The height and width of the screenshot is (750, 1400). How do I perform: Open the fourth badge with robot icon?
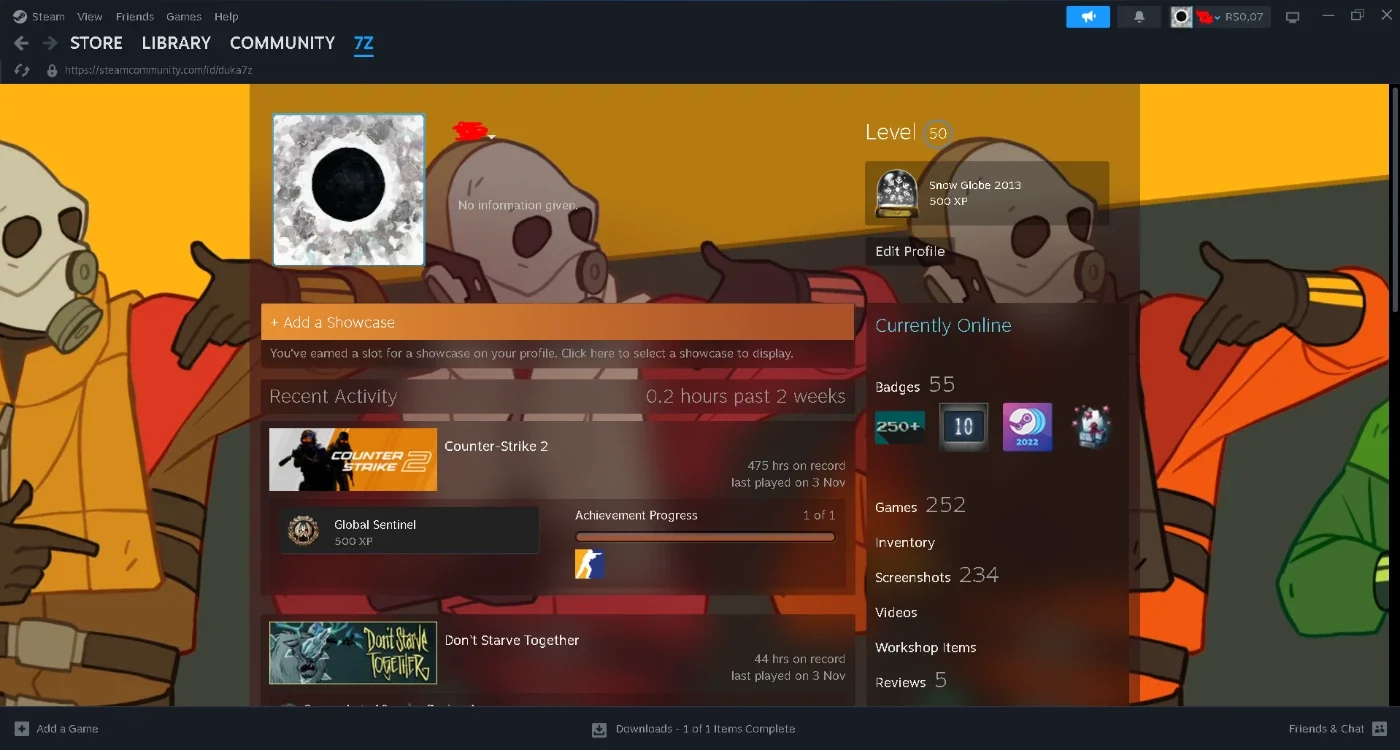(x=1091, y=427)
